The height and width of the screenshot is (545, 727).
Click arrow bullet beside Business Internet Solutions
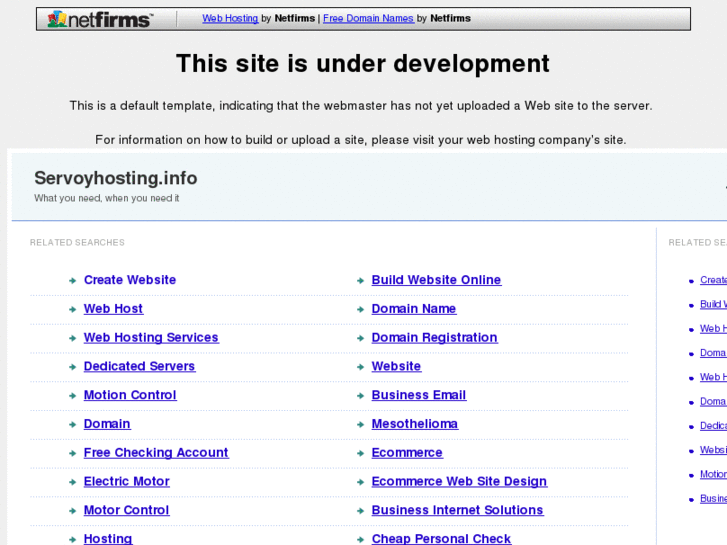coord(360,511)
